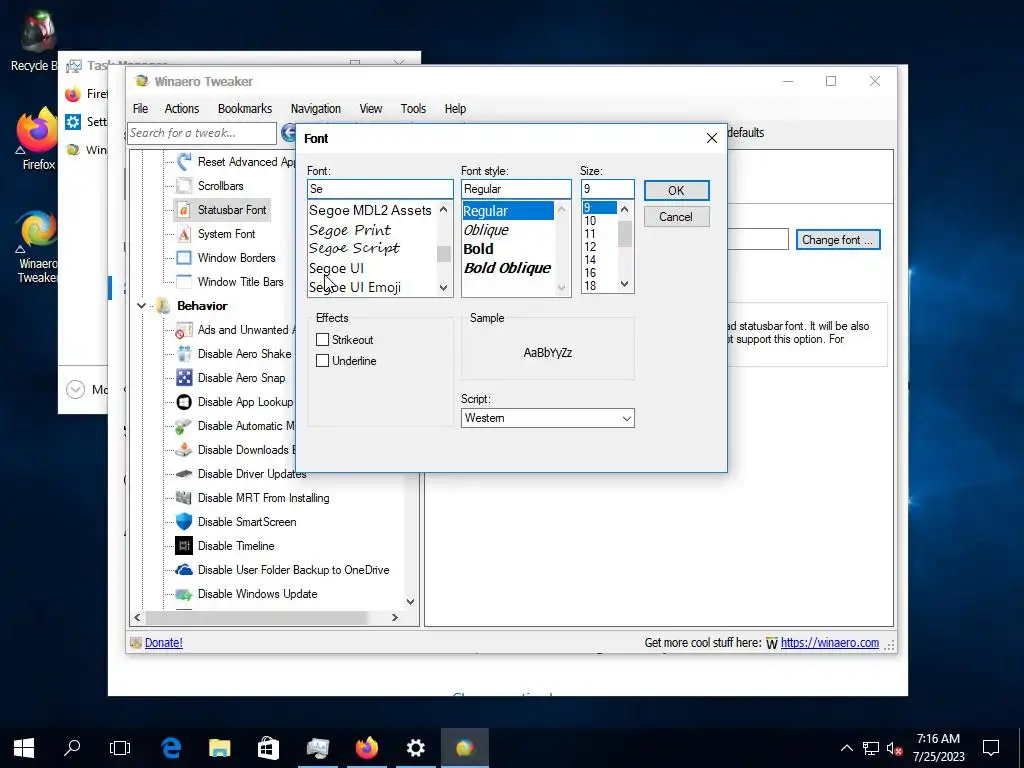This screenshot has width=1024, height=768.
Task: Click the Disable Aero Shake icon
Action: 184,354
